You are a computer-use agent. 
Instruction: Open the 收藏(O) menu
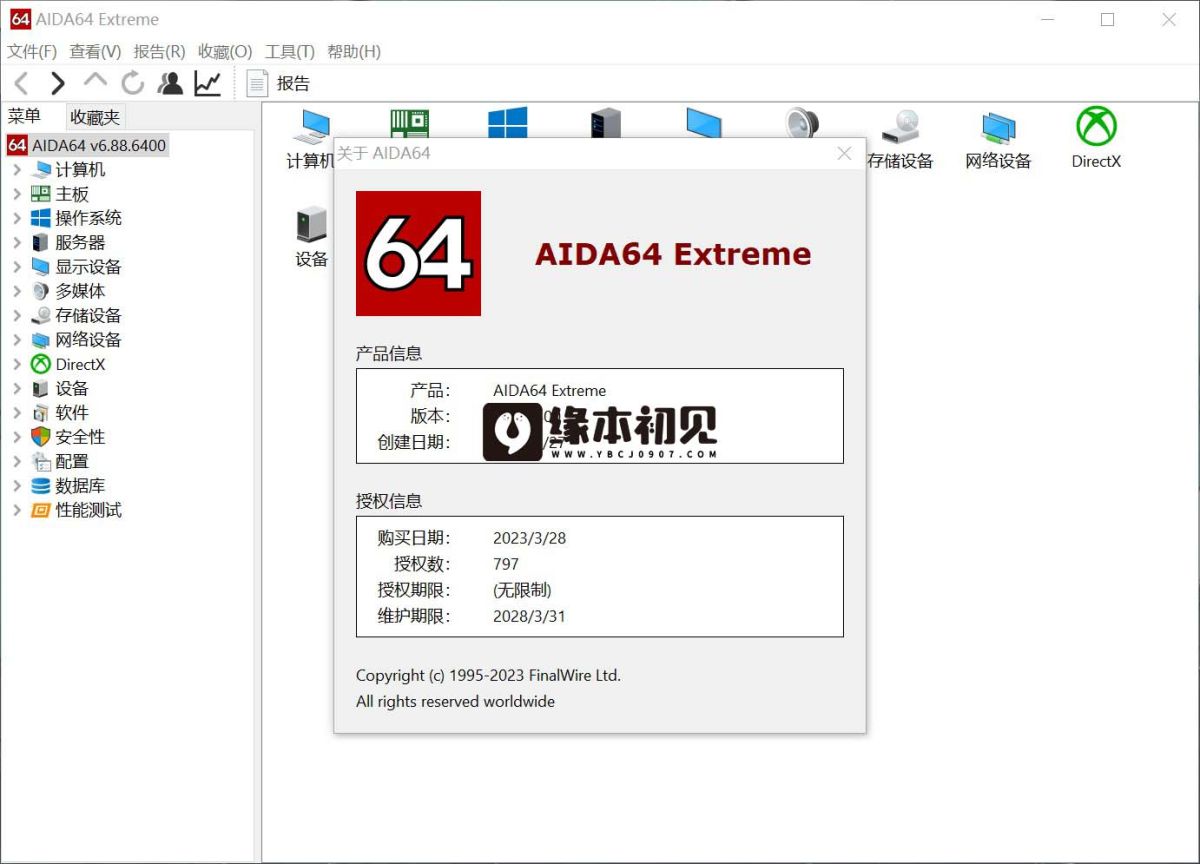pyautogui.click(x=225, y=51)
